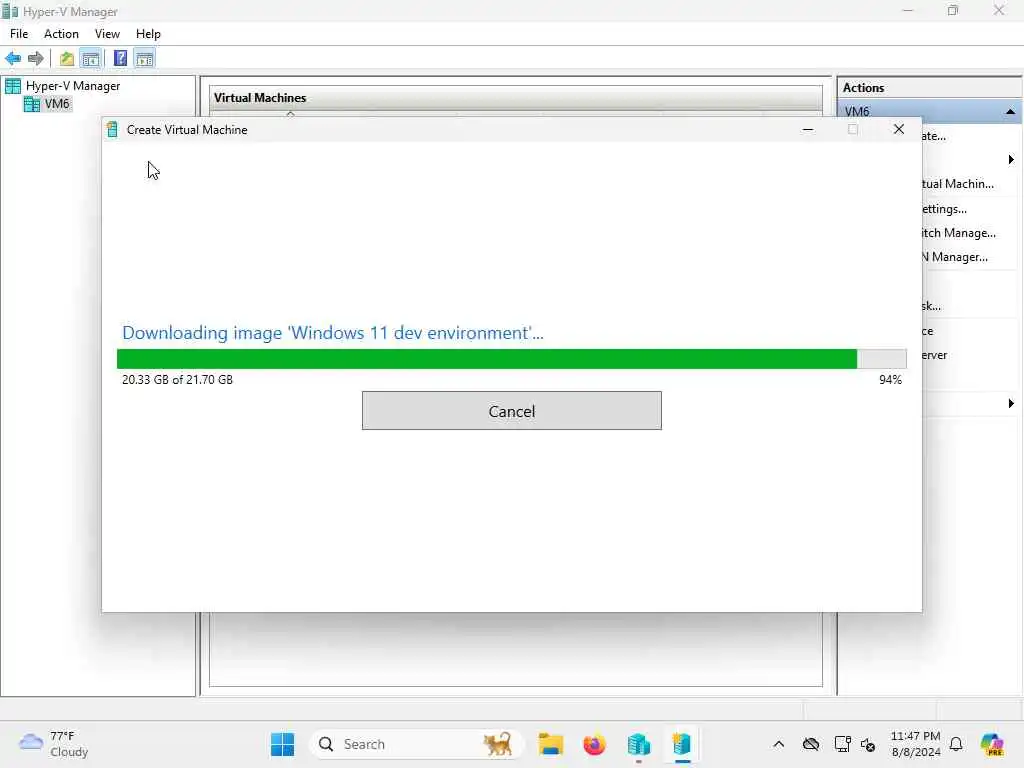Open the File menu
The height and width of the screenshot is (768, 1024).
pos(19,34)
